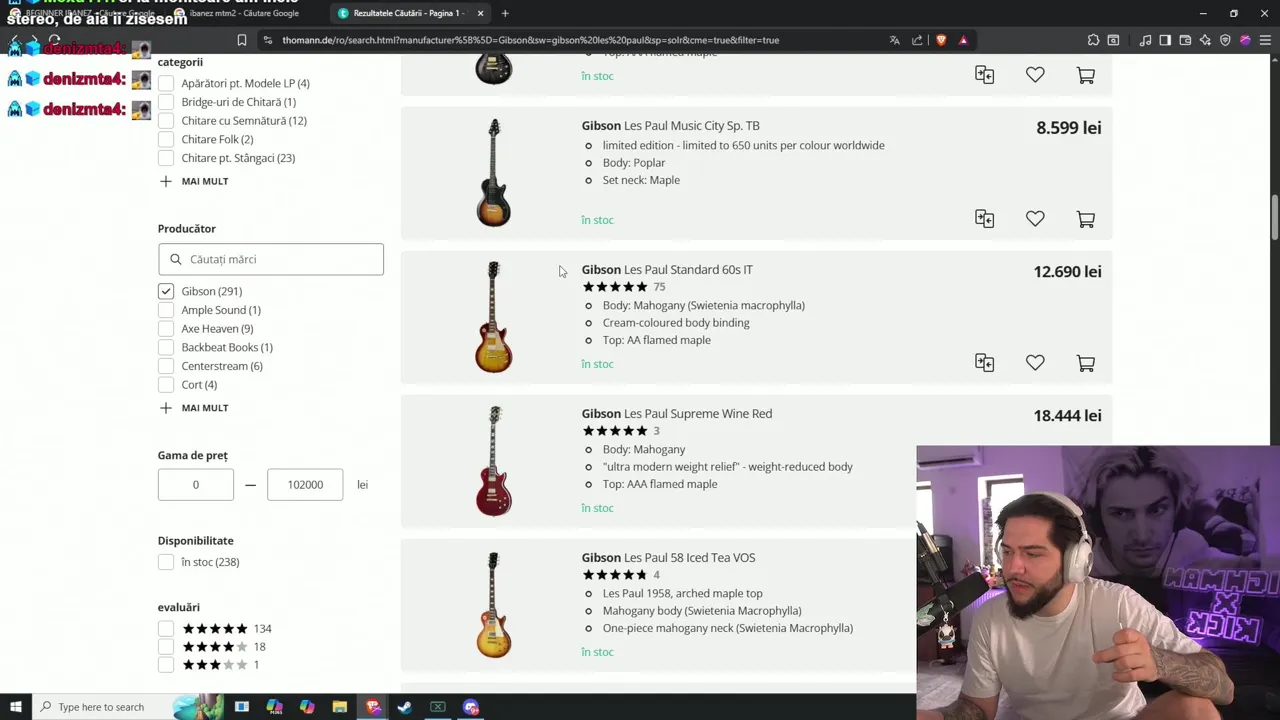Viewport: 1280px width, 720px height.
Task: Open the Brave Rewards triangle icon
Action: [x=963, y=40]
